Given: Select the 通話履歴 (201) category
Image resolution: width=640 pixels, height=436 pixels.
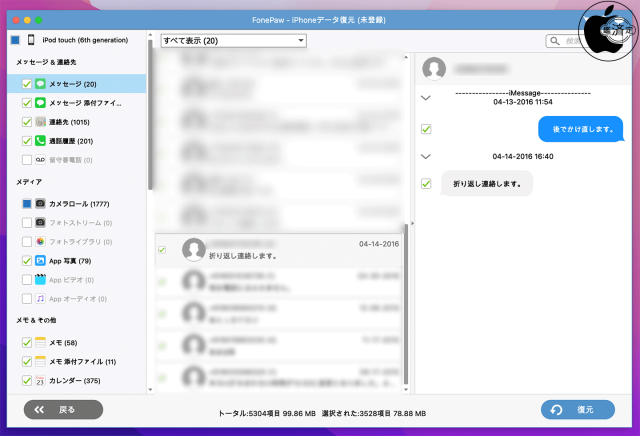Looking at the screenshot, I should [76, 141].
